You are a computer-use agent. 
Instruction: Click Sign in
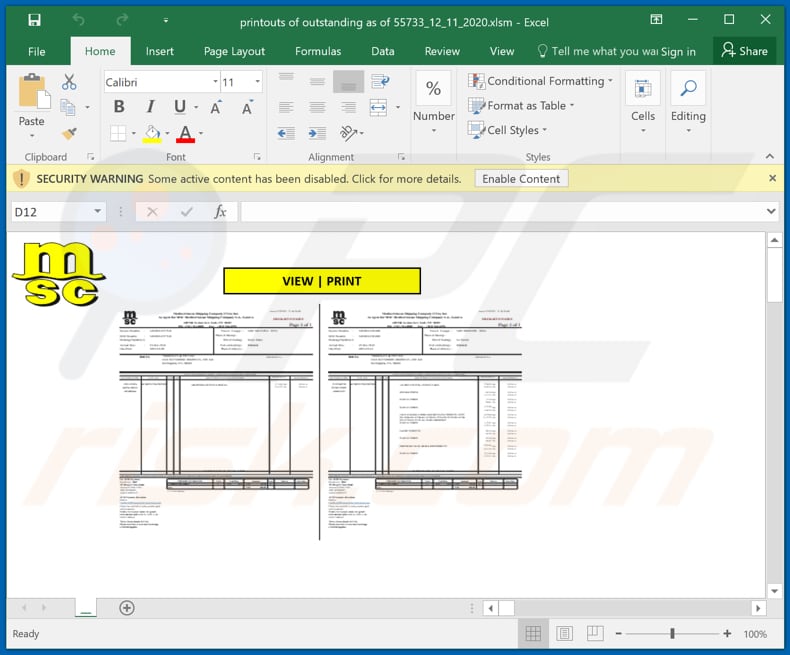(x=678, y=52)
